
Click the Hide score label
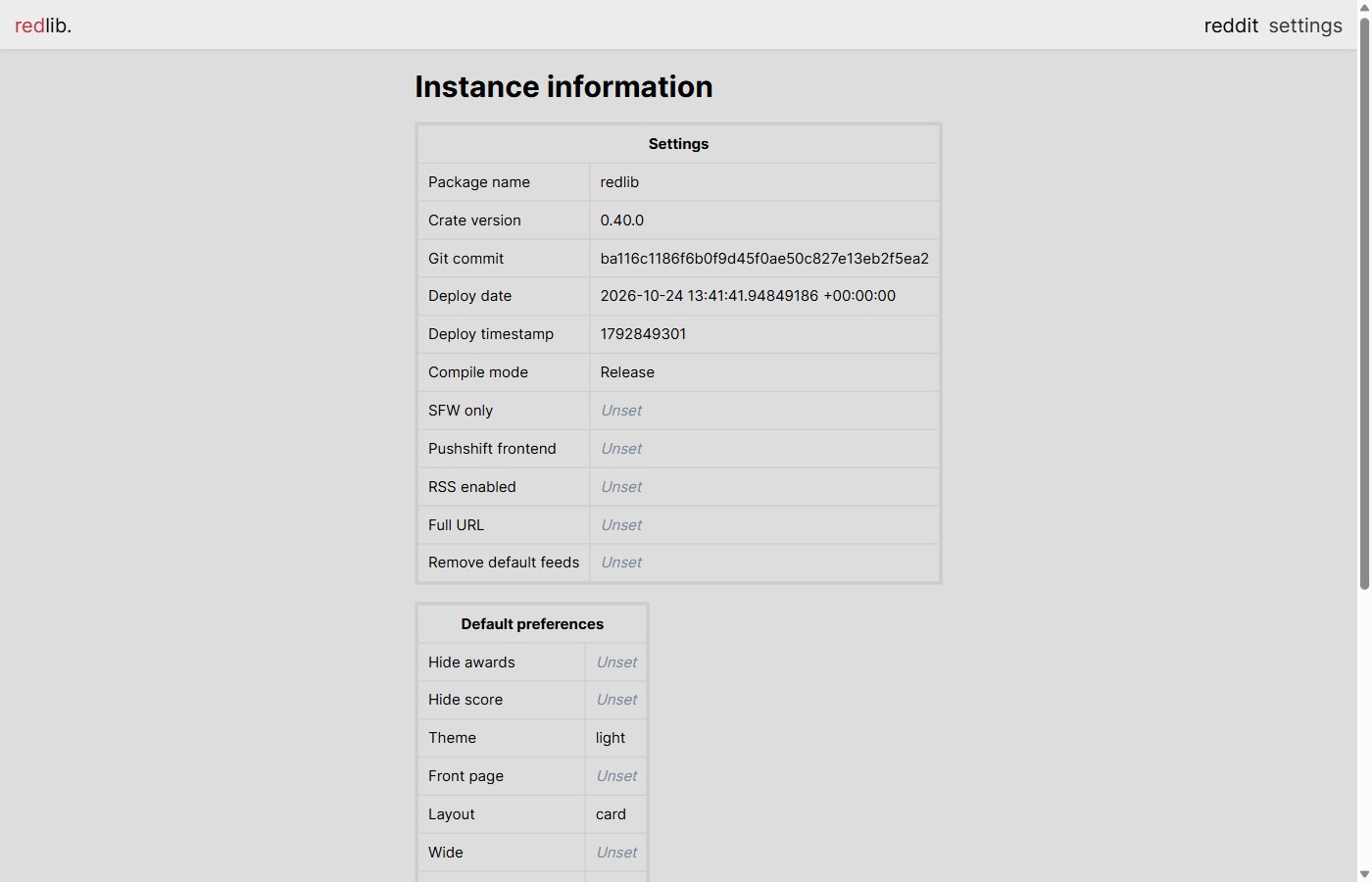(465, 700)
